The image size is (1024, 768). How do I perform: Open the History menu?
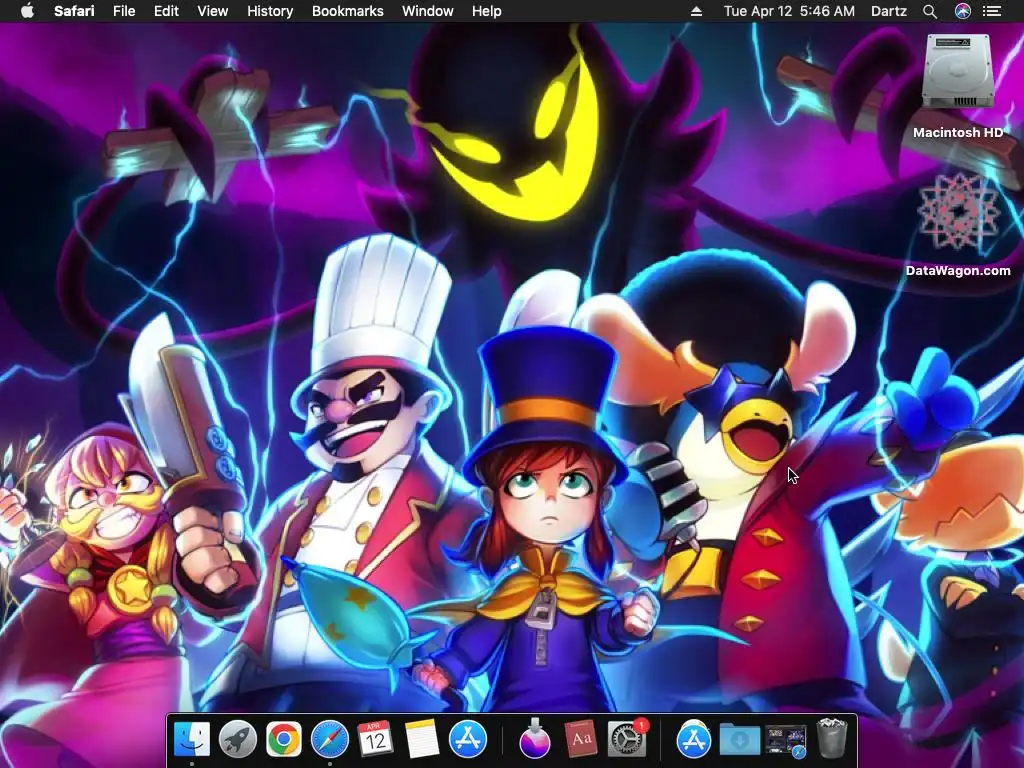(x=270, y=11)
